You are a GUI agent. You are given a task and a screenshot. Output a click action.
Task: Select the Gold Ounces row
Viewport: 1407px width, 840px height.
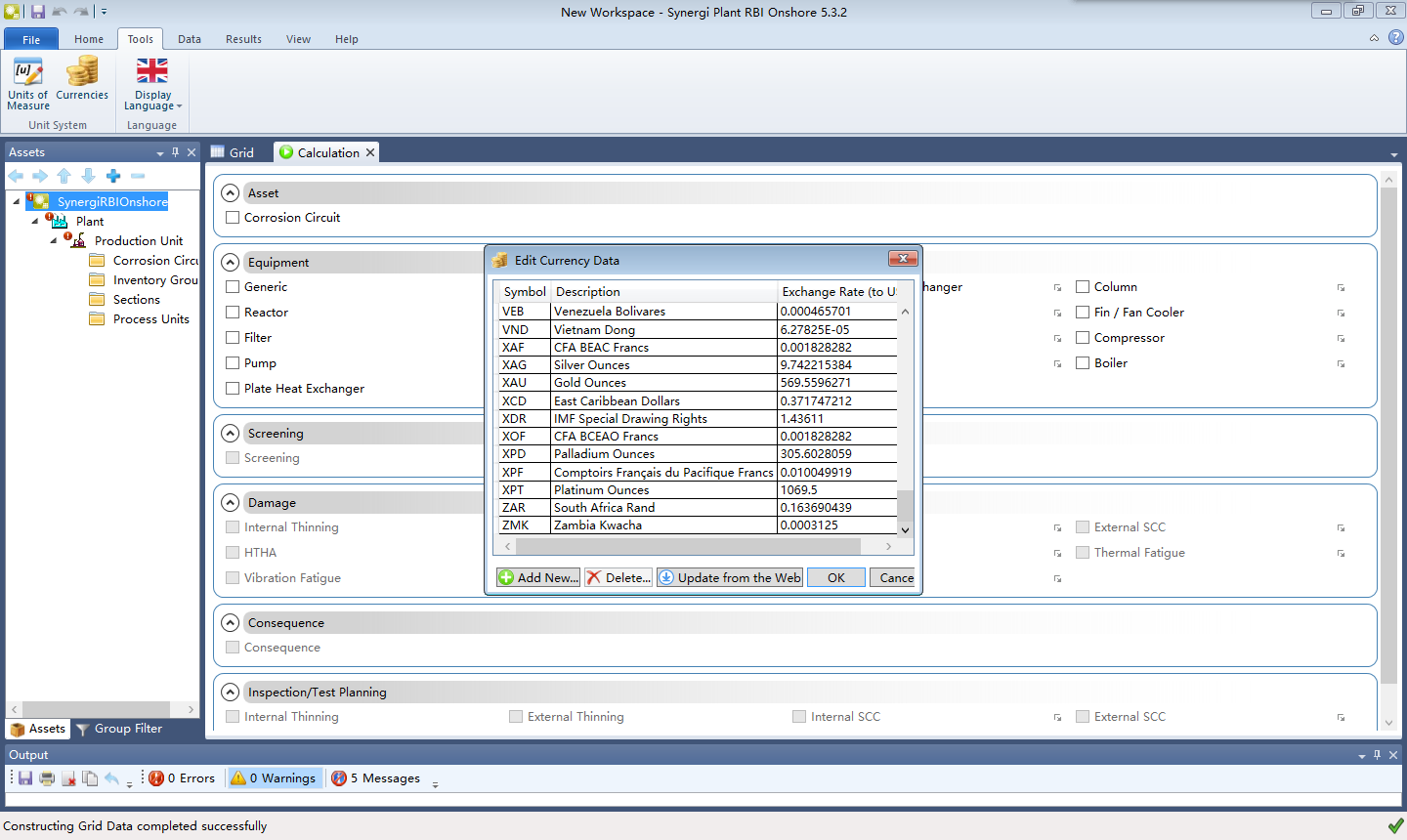[698, 383]
